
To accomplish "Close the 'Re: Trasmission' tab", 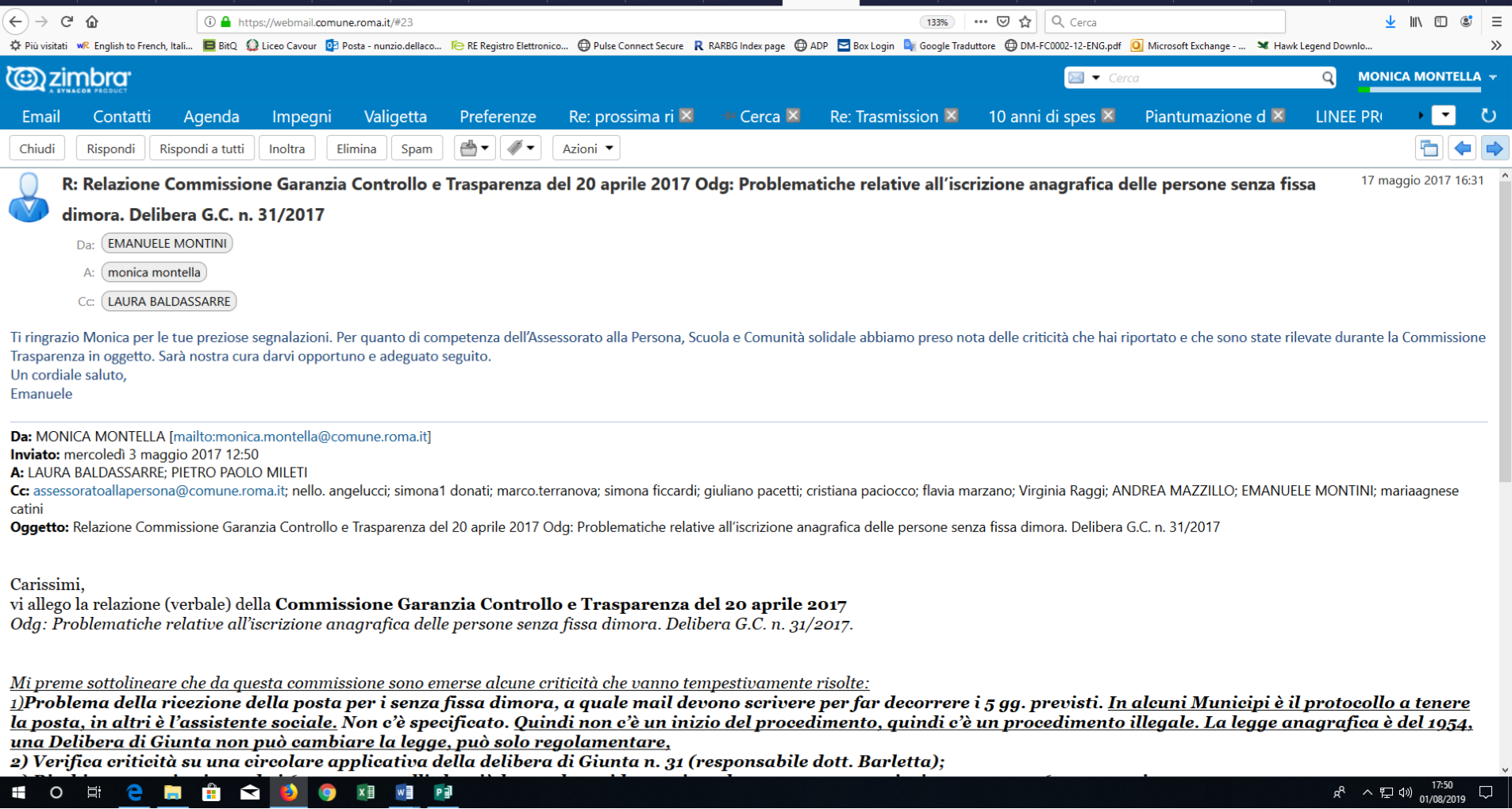I will 951,116.
